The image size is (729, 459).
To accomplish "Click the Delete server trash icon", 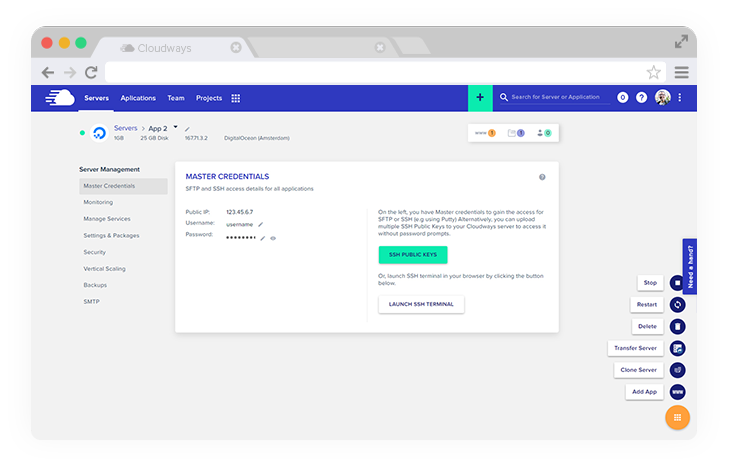I will [678, 326].
